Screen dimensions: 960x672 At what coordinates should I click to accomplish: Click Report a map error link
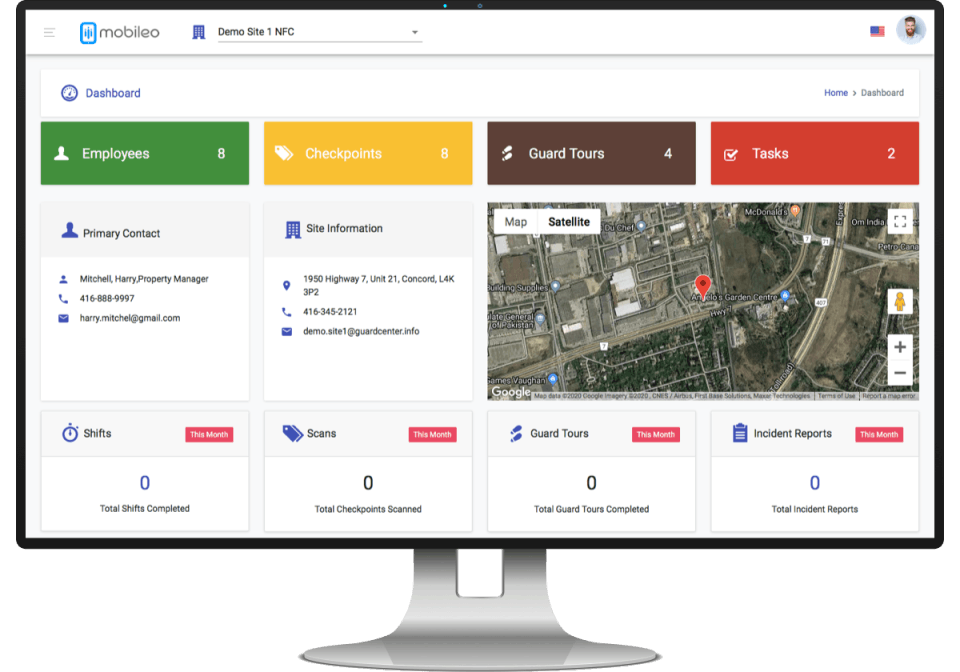(888, 396)
